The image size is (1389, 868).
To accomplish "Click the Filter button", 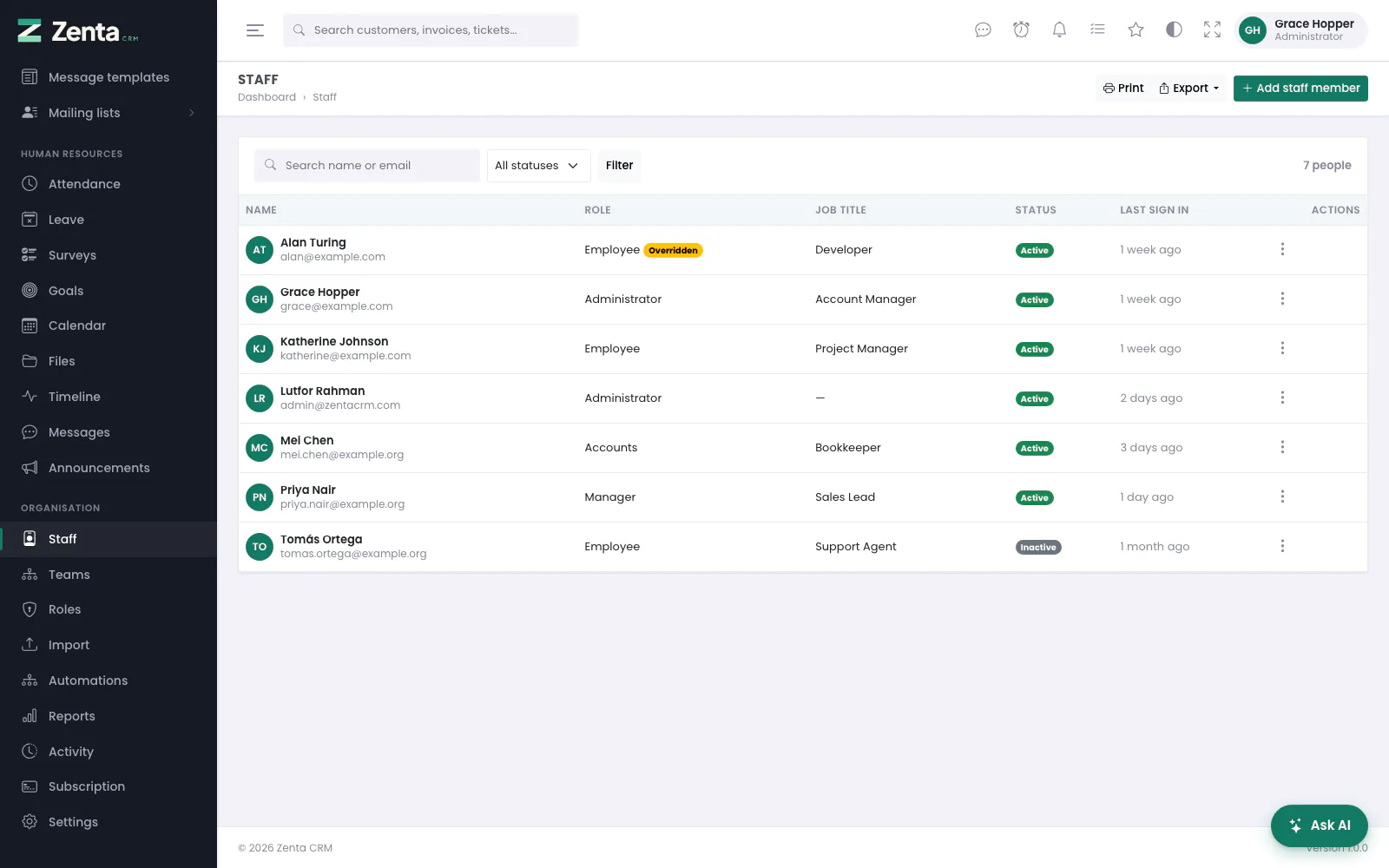I will [x=619, y=166].
